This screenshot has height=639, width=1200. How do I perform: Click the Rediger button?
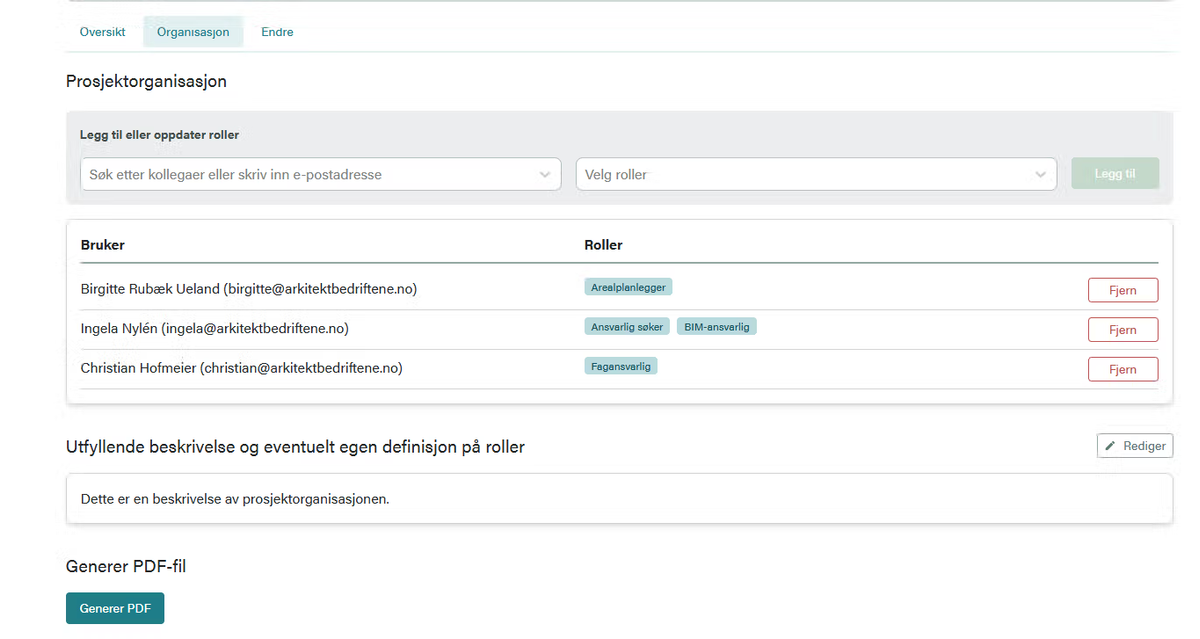click(1135, 446)
